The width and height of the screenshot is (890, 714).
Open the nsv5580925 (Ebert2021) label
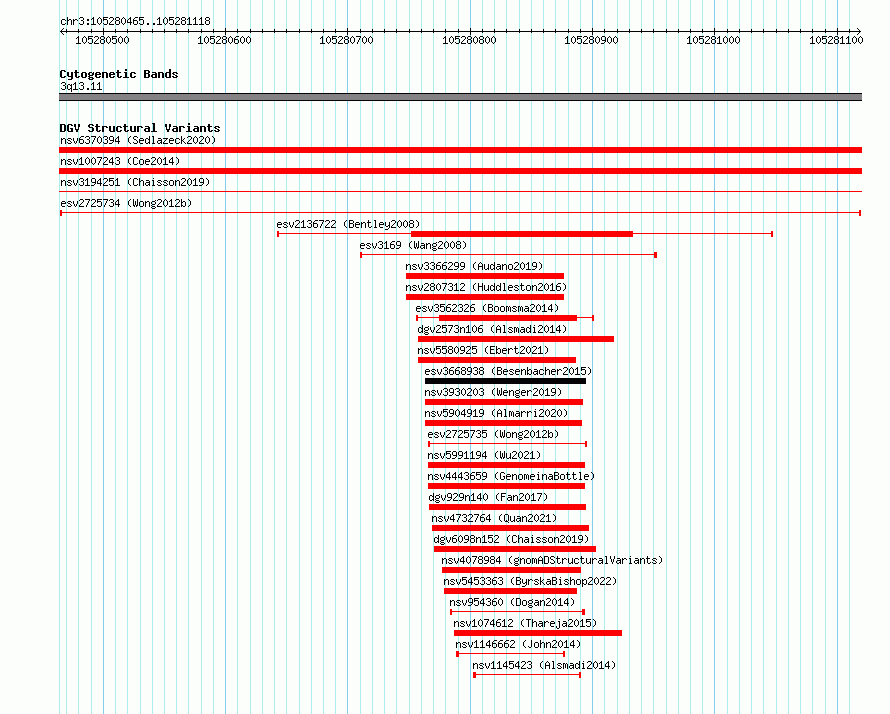pos(483,350)
